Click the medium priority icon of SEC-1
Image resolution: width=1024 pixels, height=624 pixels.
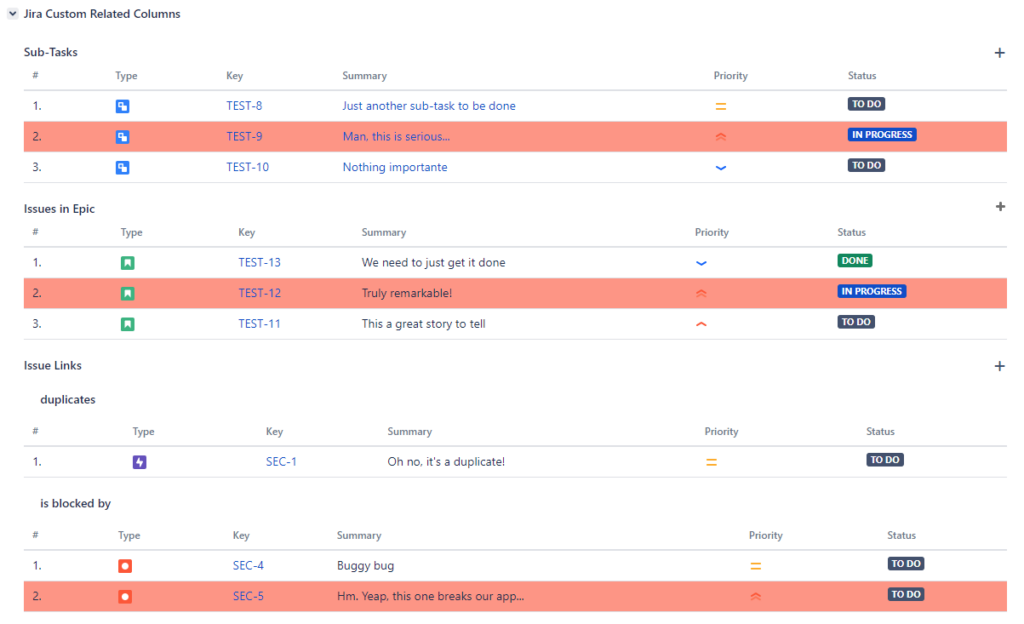tap(711, 462)
